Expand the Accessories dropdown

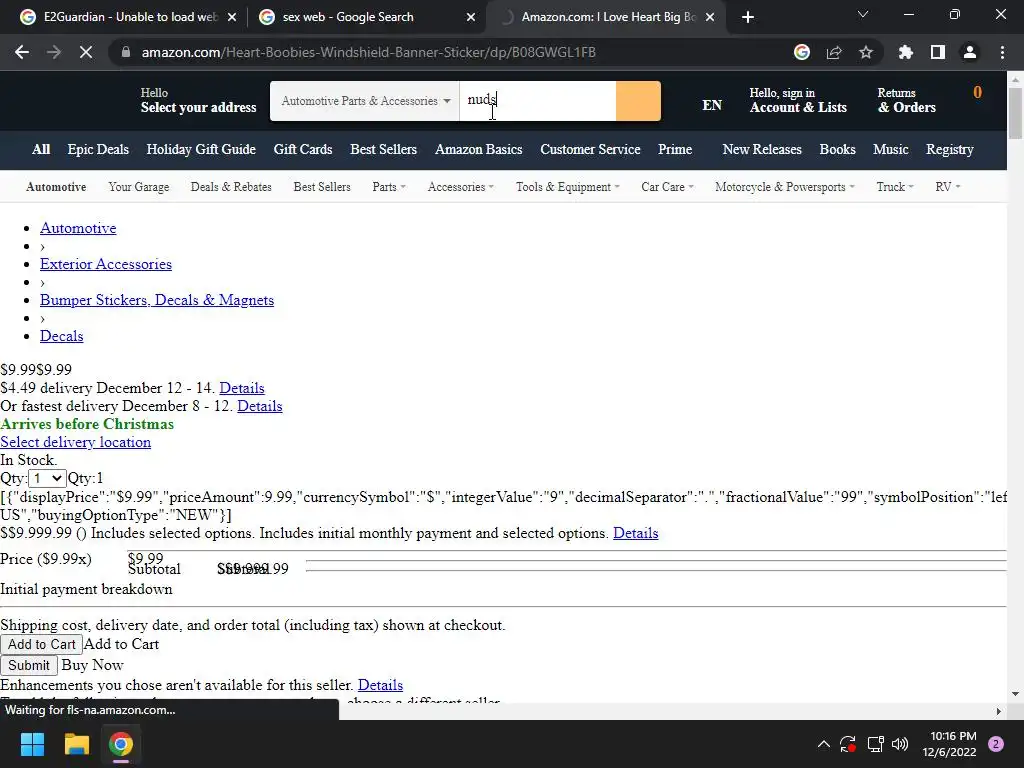[x=460, y=187]
